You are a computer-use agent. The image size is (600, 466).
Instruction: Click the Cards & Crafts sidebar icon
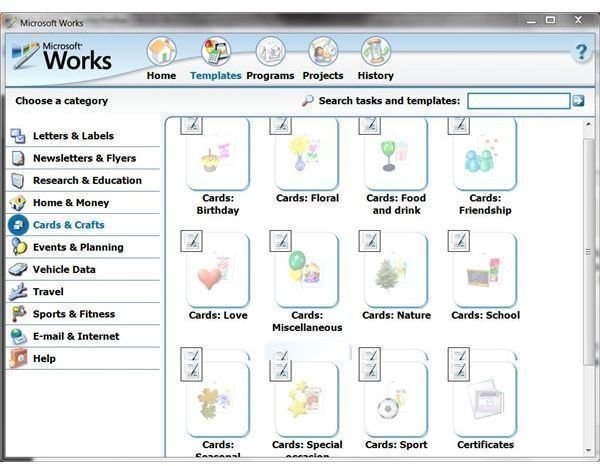(18, 225)
